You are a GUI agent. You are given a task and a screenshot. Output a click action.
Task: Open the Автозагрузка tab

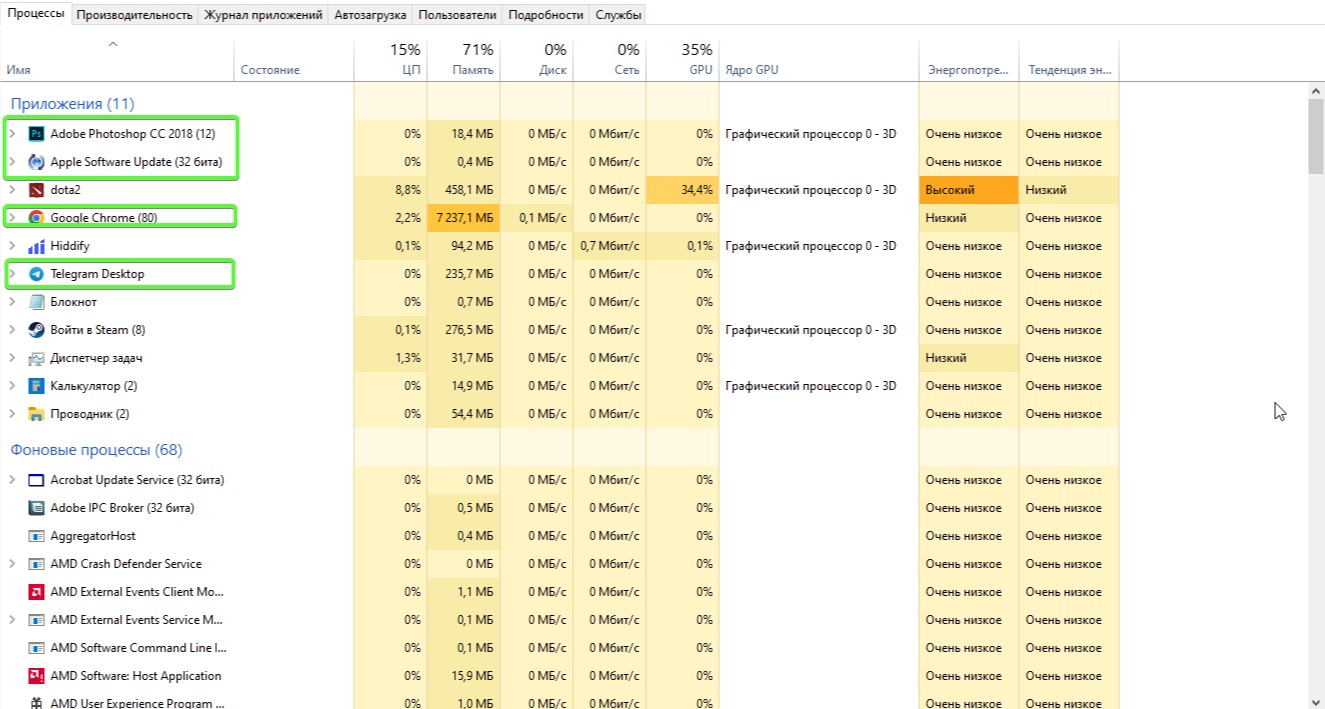pyautogui.click(x=370, y=15)
